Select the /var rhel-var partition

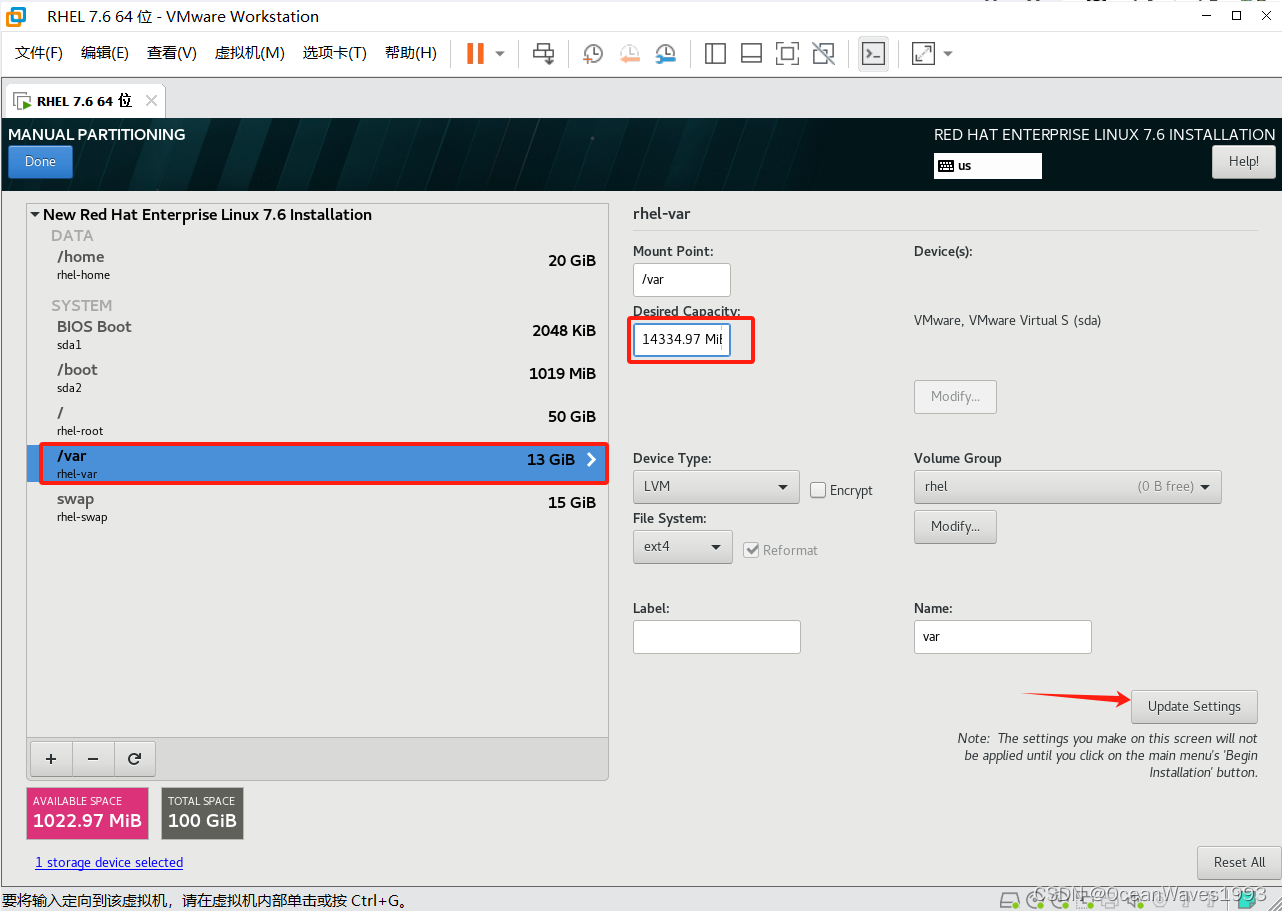coord(317,464)
